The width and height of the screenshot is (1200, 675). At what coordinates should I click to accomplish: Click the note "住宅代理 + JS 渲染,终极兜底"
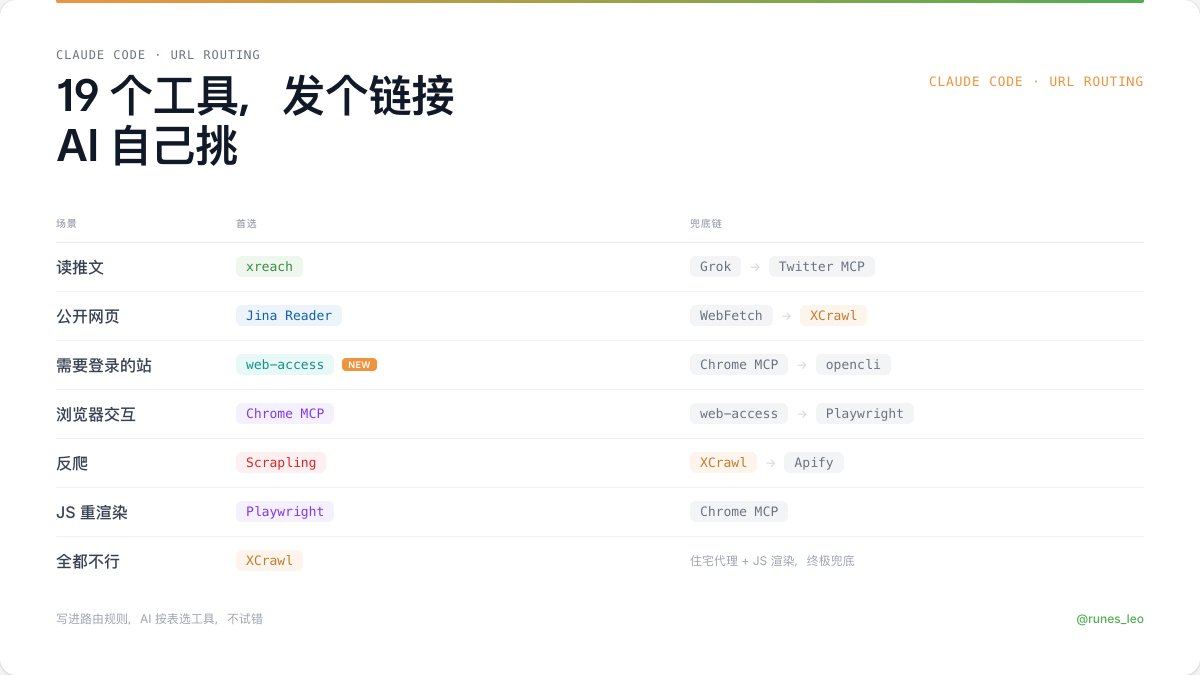point(772,561)
